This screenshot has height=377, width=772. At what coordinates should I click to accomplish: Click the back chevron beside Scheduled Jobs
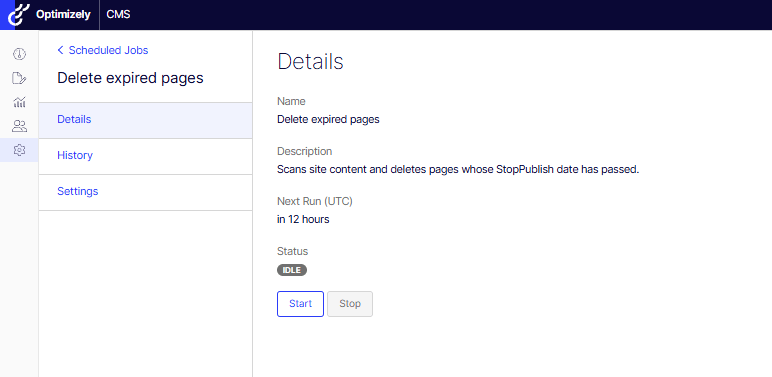click(x=61, y=50)
